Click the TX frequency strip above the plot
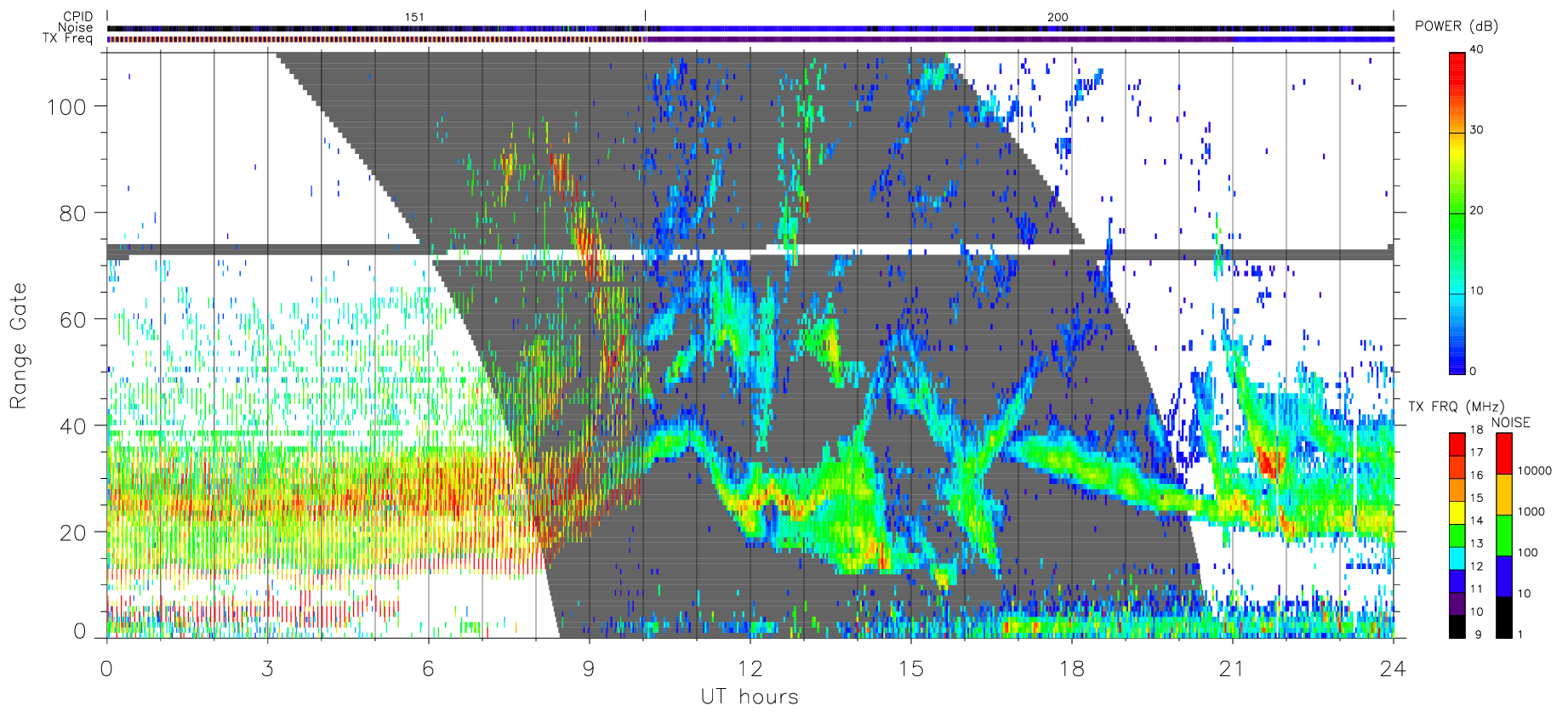 point(750,39)
